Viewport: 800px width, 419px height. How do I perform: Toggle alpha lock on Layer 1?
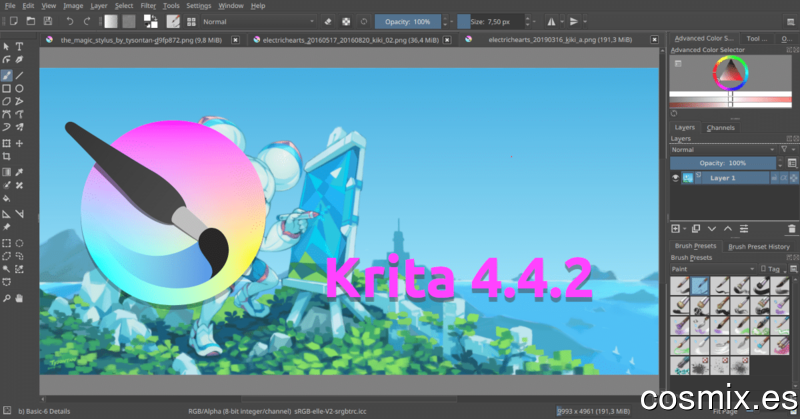pyautogui.click(x=794, y=178)
